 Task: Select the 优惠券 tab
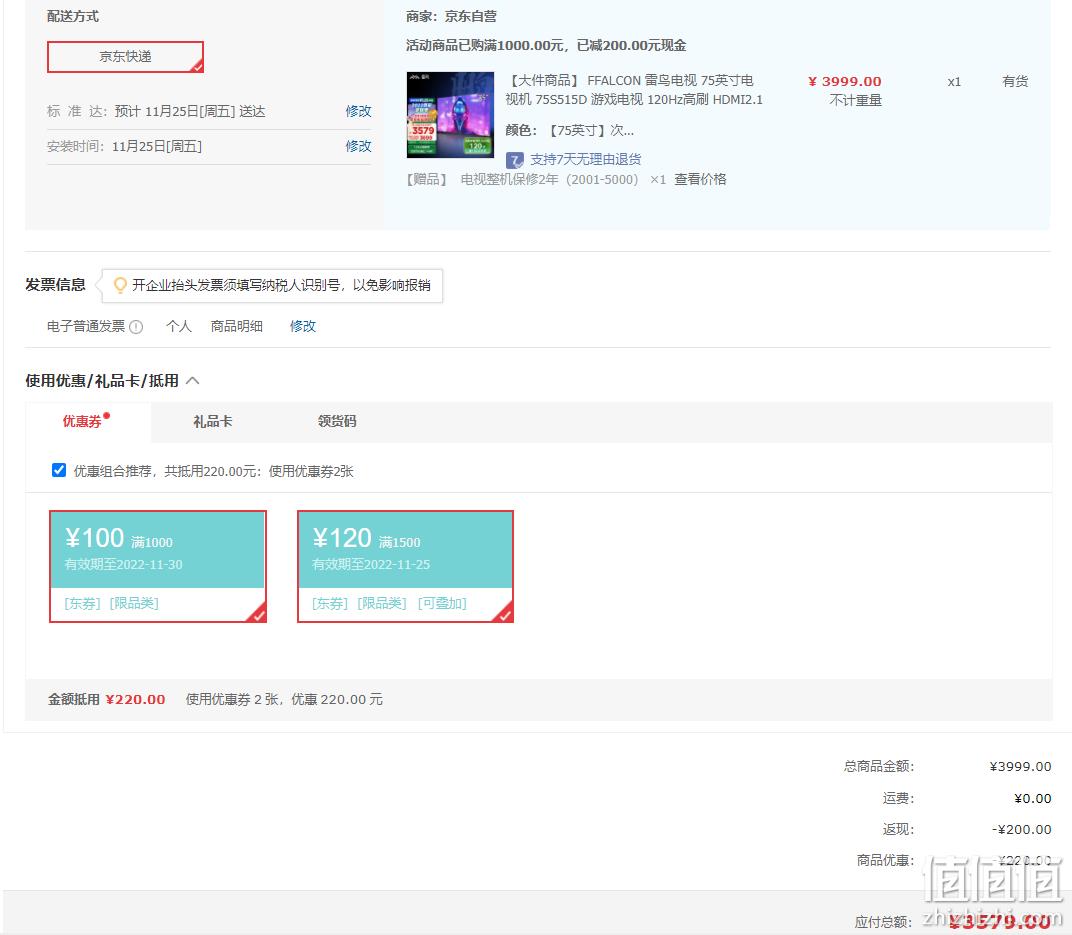tap(82, 422)
